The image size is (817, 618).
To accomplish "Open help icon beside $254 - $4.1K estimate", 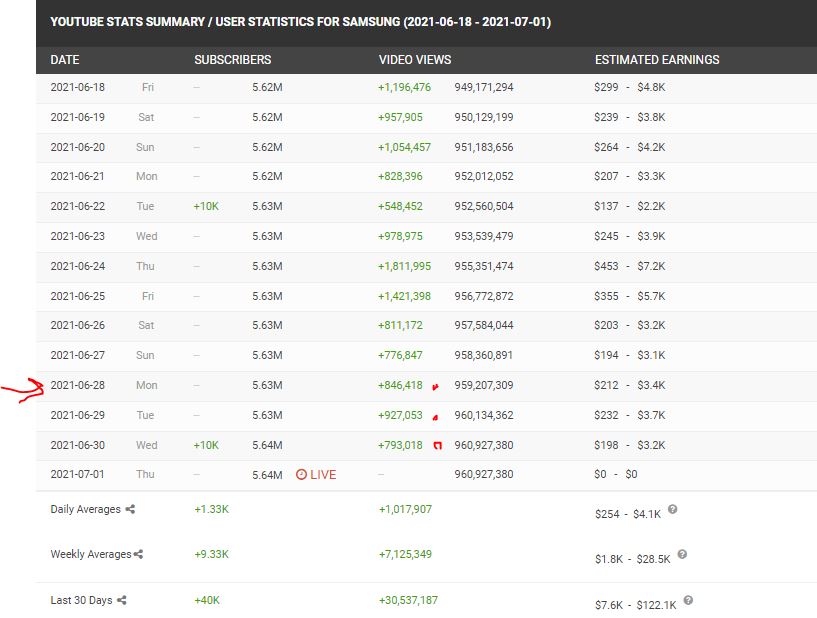I will coord(673,509).
